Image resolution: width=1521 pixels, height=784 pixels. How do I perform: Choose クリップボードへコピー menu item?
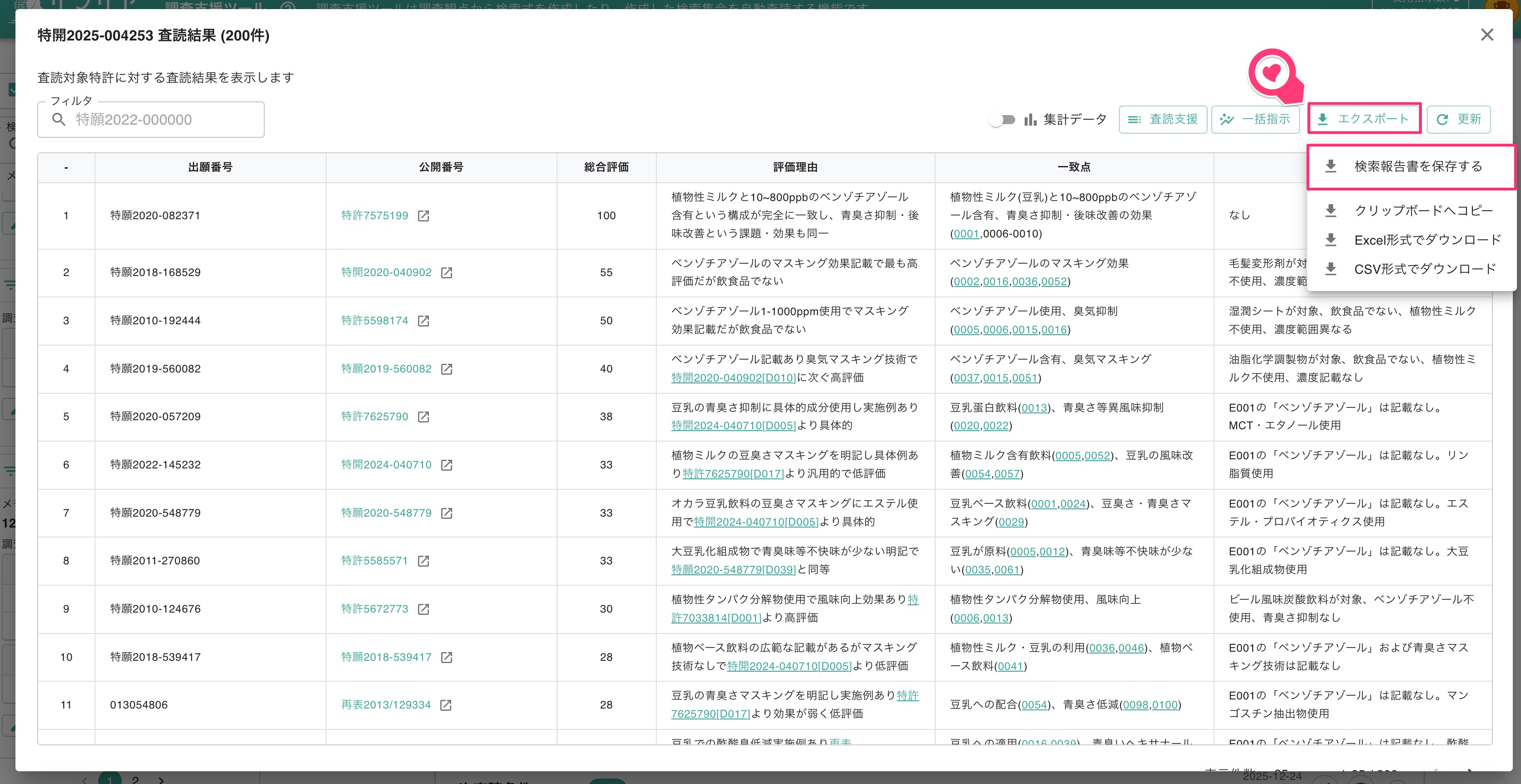click(1411, 210)
